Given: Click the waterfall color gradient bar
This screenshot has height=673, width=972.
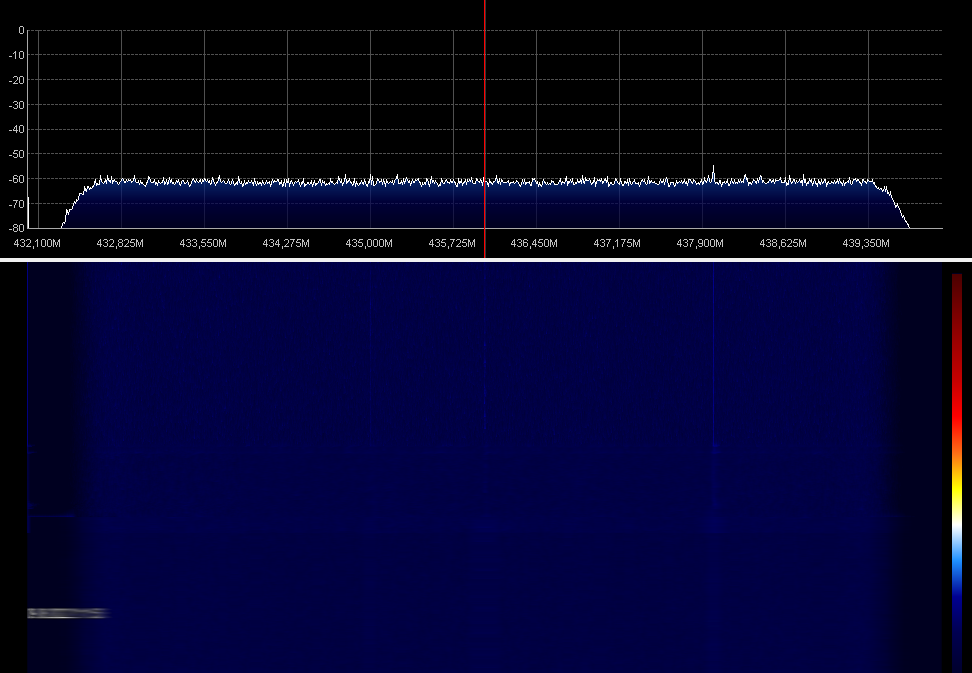Looking at the screenshot, I should [957, 472].
